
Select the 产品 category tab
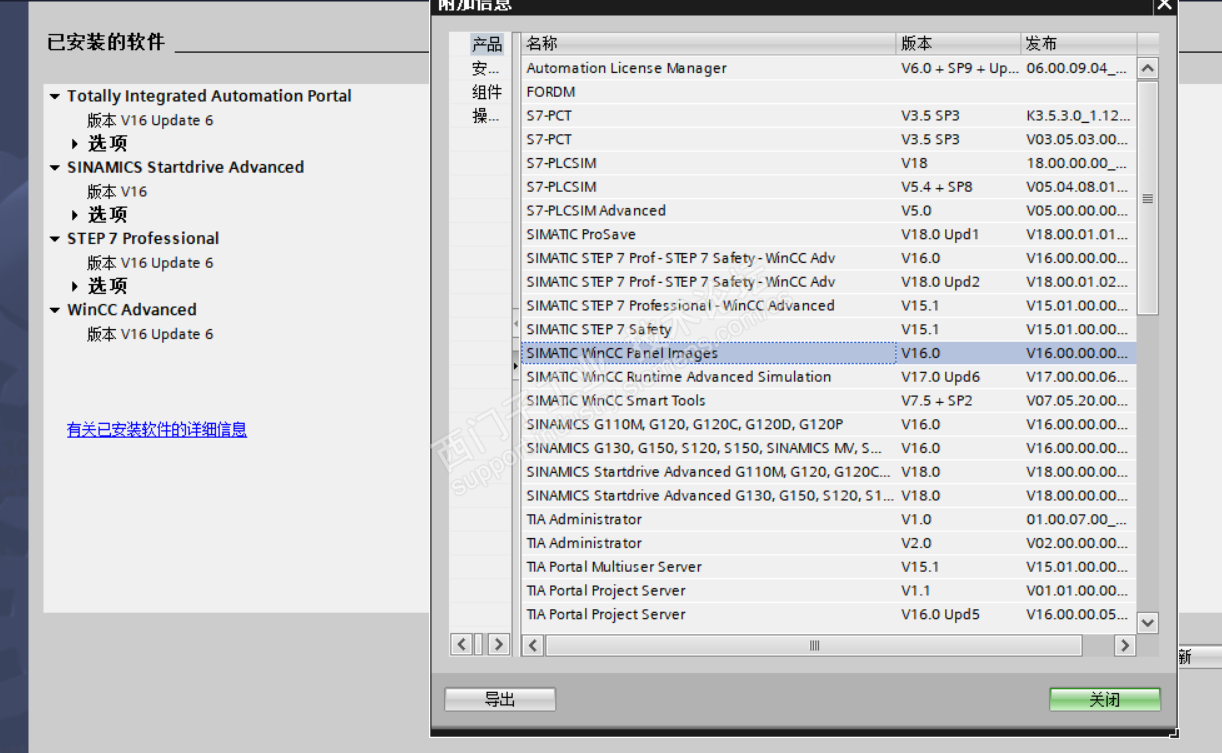click(487, 44)
